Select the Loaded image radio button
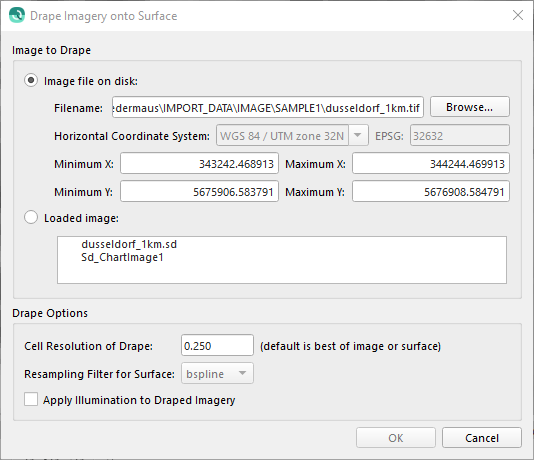The height and width of the screenshot is (460, 534). (x=31, y=218)
